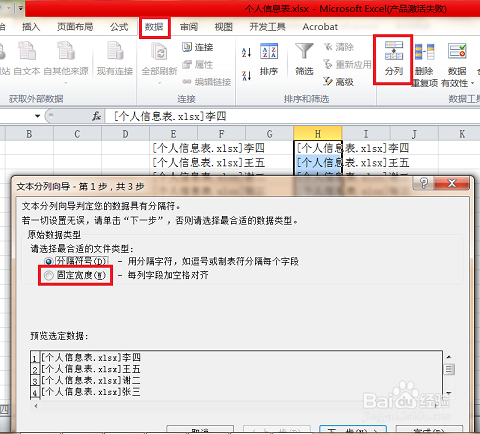Select column G header

tap(269, 134)
